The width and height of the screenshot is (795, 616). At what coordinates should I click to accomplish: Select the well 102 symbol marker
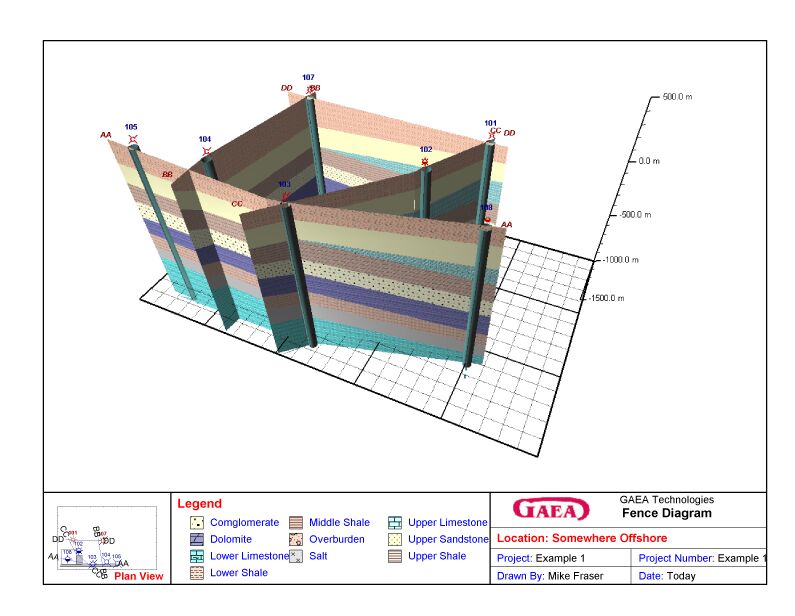pyautogui.click(x=425, y=161)
